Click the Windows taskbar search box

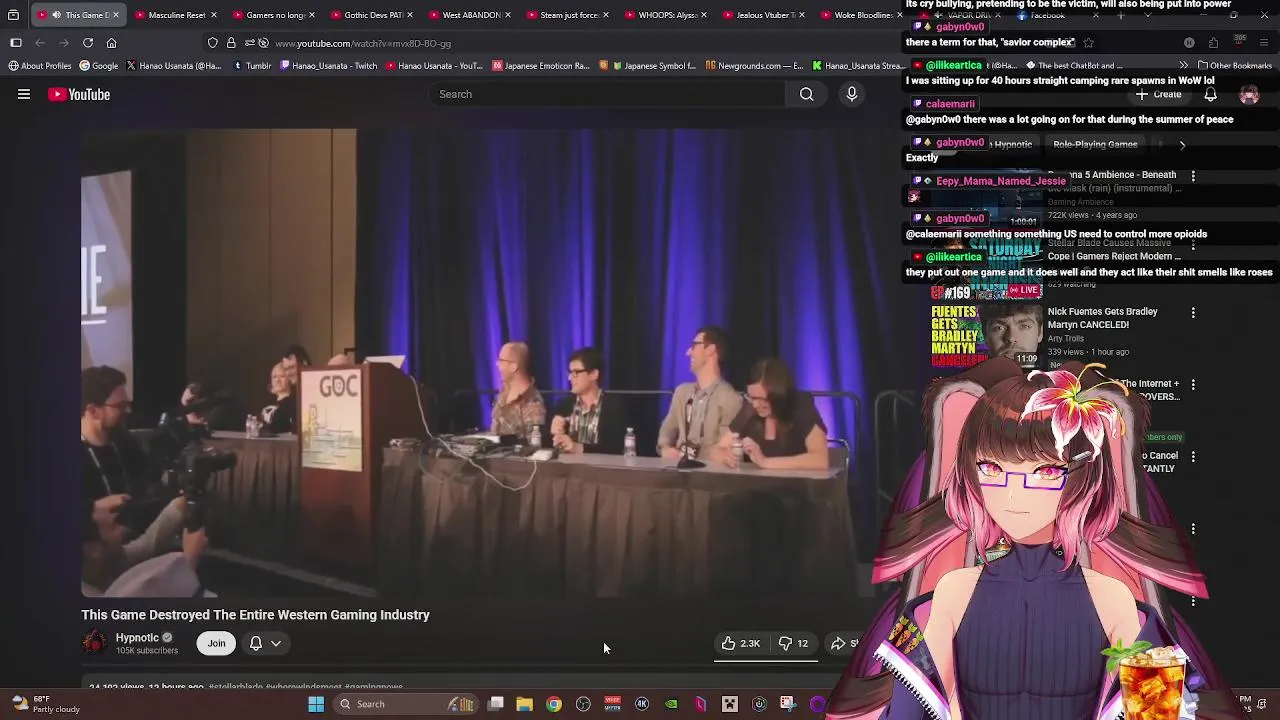tap(404, 704)
